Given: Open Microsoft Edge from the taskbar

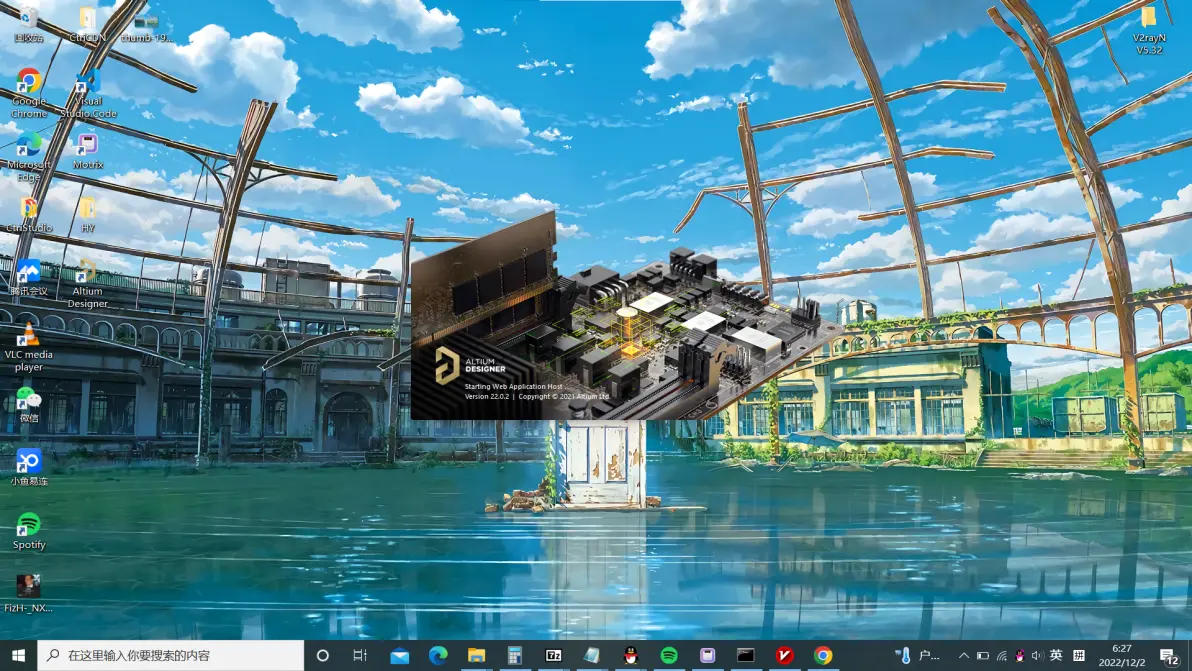Looking at the screenshot, I should (438, 655).
